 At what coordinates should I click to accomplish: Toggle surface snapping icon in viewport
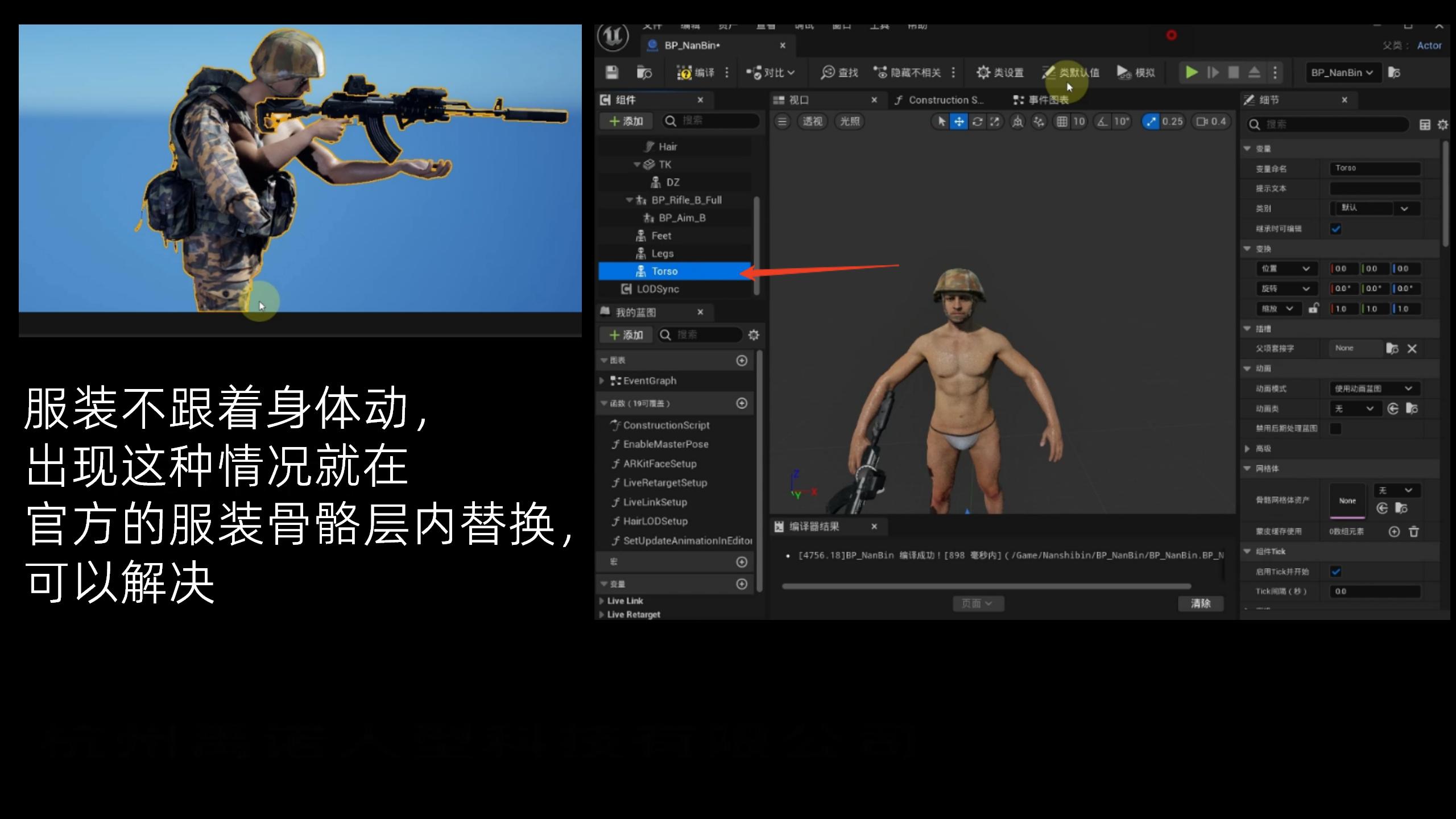pyautogui.click(x=1039, y=121)
